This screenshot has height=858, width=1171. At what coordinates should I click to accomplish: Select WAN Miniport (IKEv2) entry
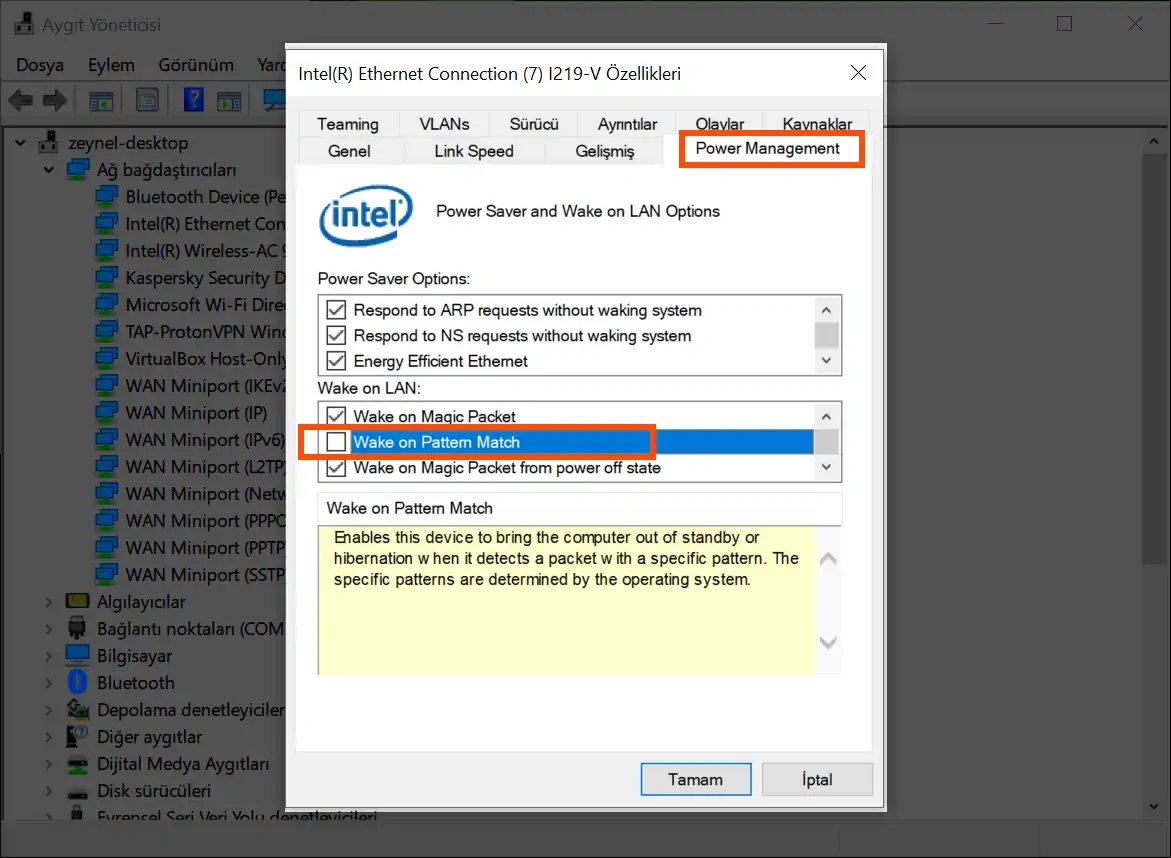(x=205, y=385)
